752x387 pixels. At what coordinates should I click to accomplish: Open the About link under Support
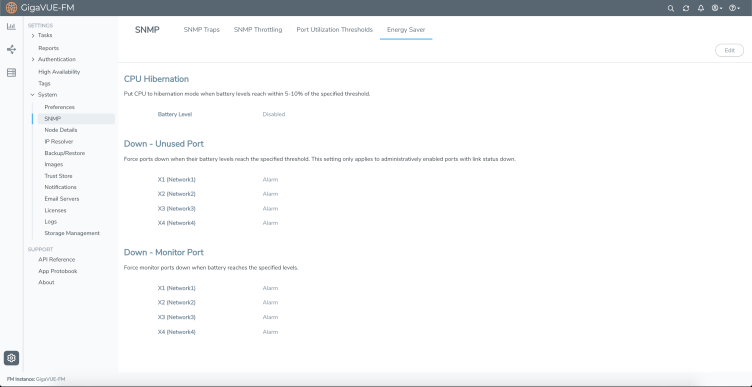(46, 282)
